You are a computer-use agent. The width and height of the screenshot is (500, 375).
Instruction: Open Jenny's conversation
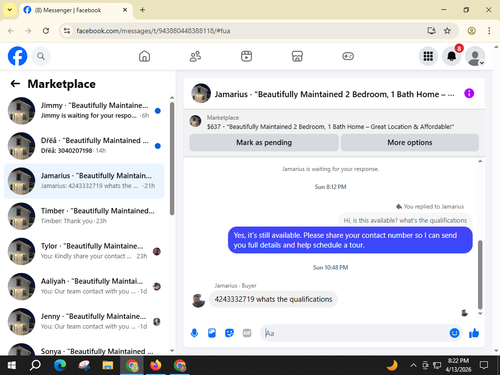[84, 322]
